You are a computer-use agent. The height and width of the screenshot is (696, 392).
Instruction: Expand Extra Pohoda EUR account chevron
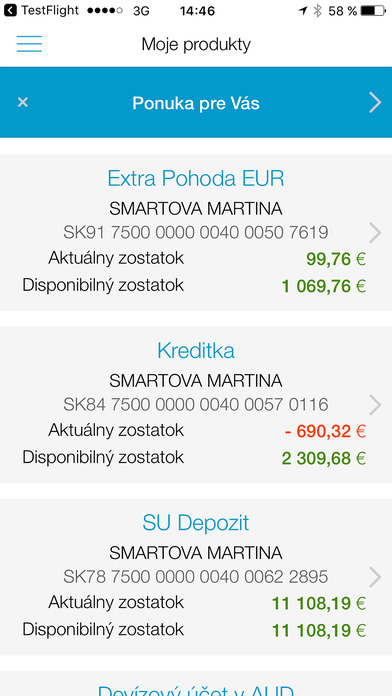pyautogui.click(x=375, y=233)
